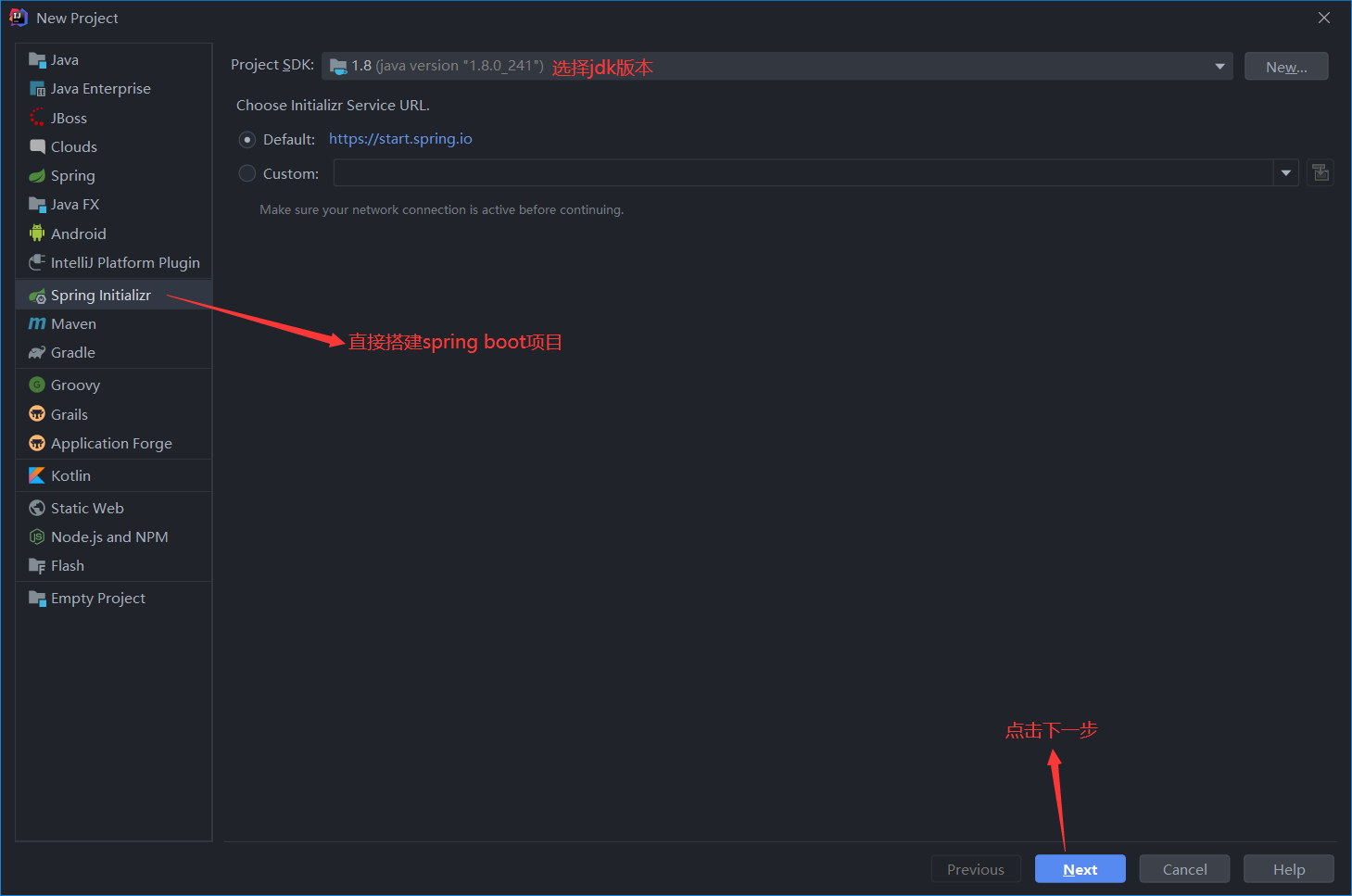
Task: Click the Java folder icon
Action: 37,60
